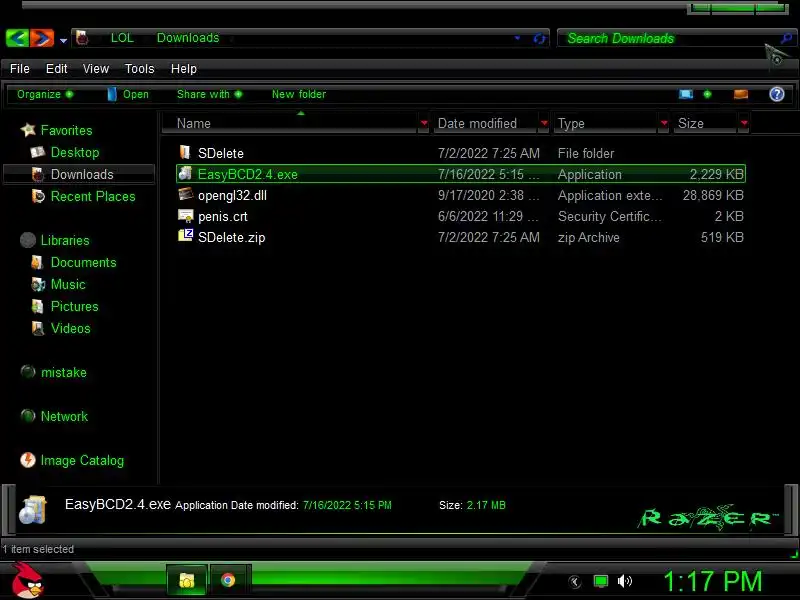Screen dimensions: 800x600
Task: Click the Open toolbar button
Action: tap(128, 94)
